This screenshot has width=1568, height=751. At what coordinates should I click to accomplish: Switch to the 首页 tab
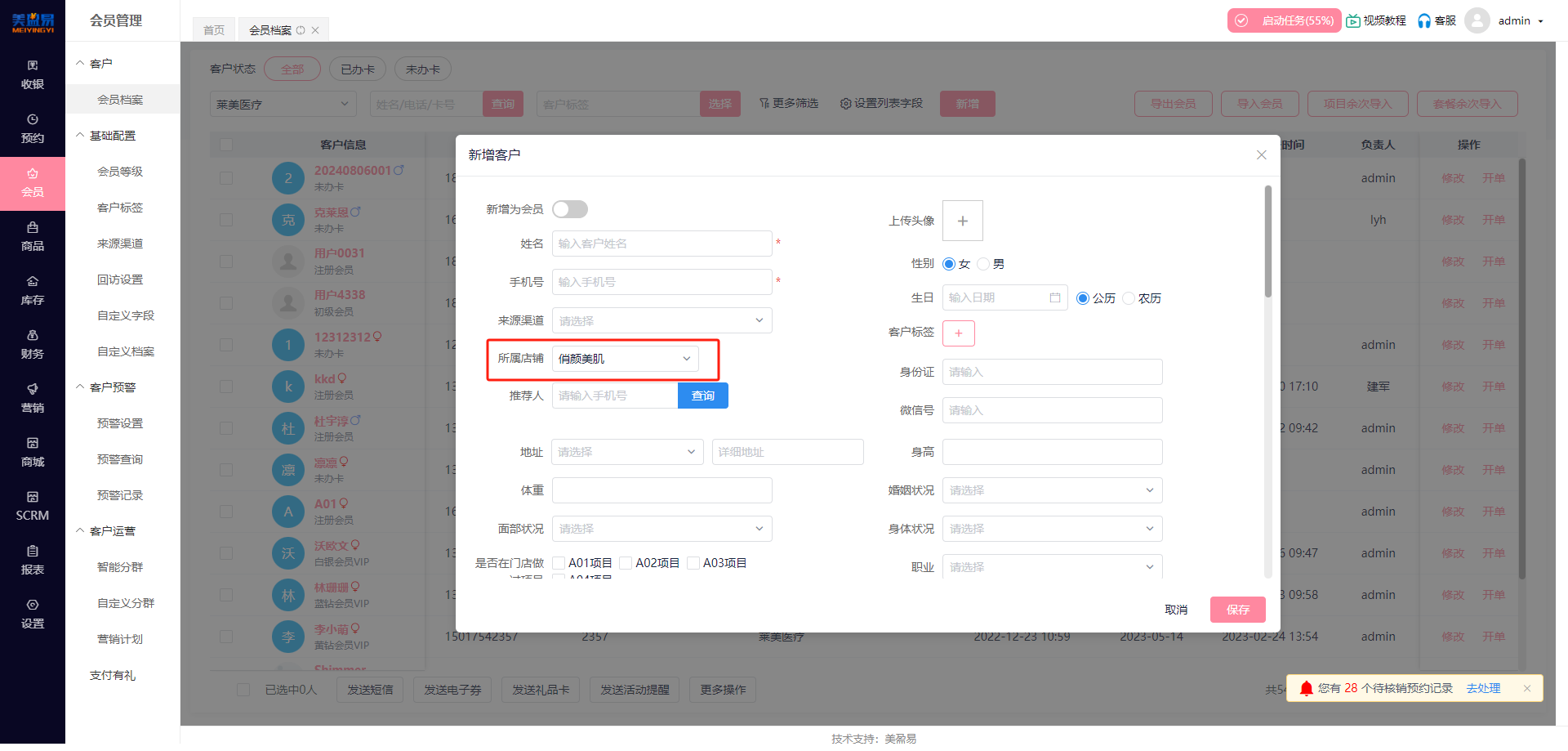click(x=212, y=29)
